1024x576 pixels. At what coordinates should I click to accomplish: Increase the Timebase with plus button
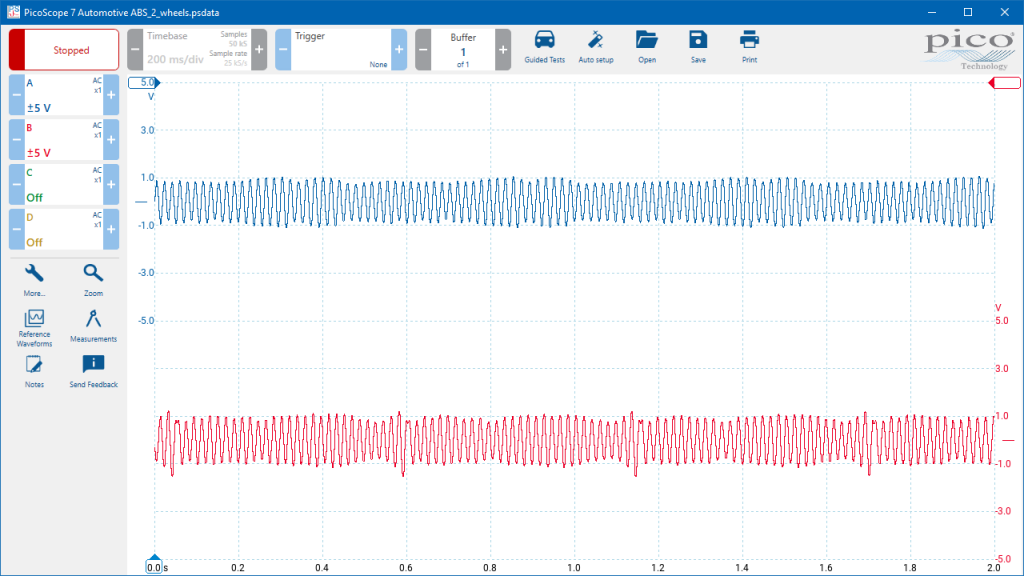[x=259, y=50]
